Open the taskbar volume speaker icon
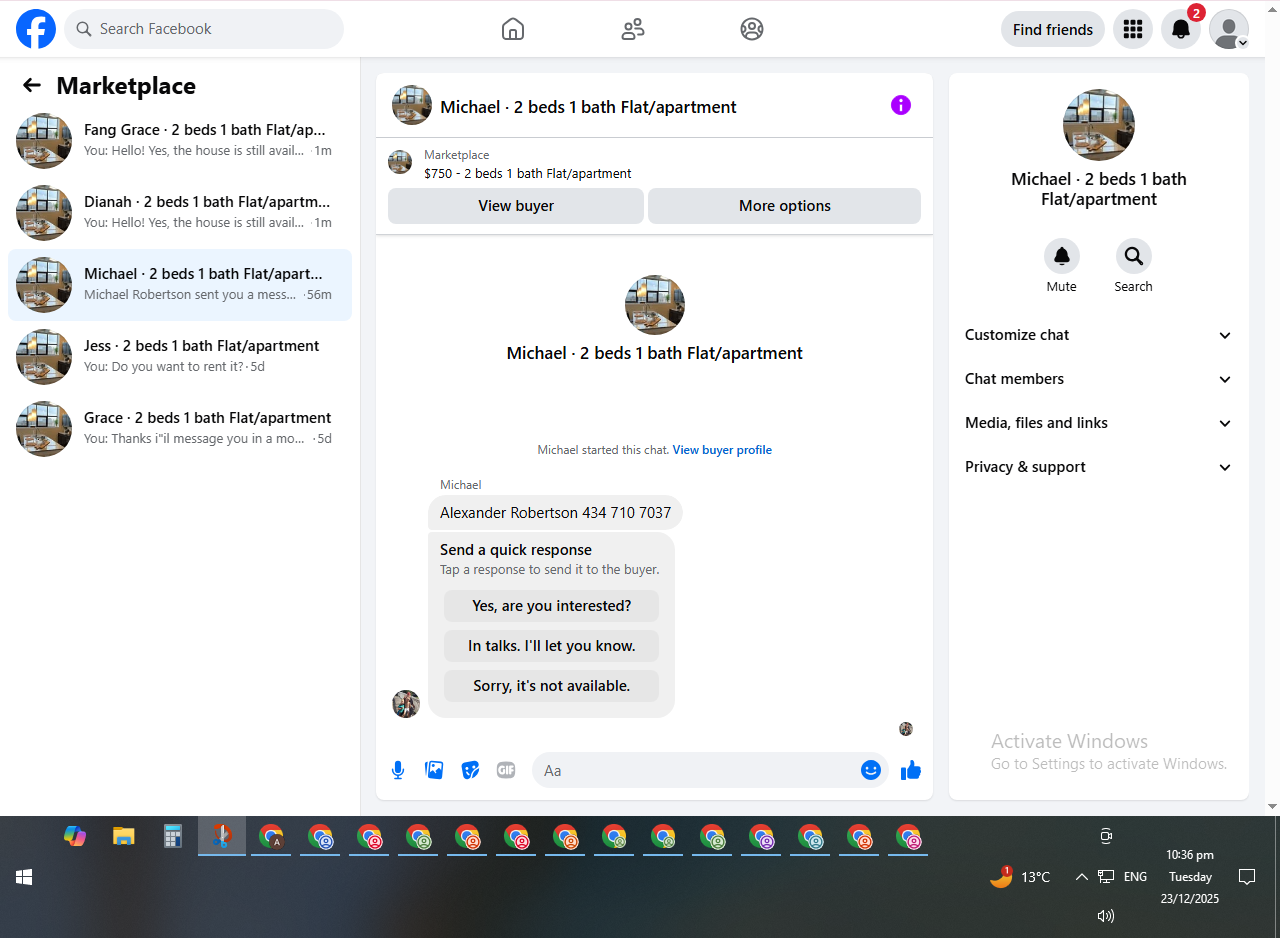Image resolution: width=1280 pixels, height=938 pixels. (1106, 916)
